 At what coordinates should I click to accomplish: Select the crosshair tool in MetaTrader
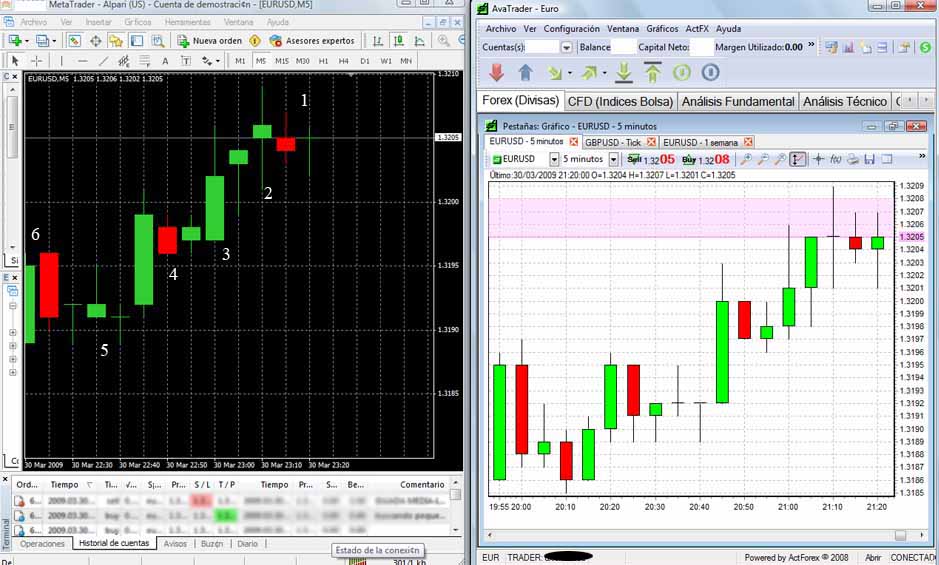click(x=36, y=61)
